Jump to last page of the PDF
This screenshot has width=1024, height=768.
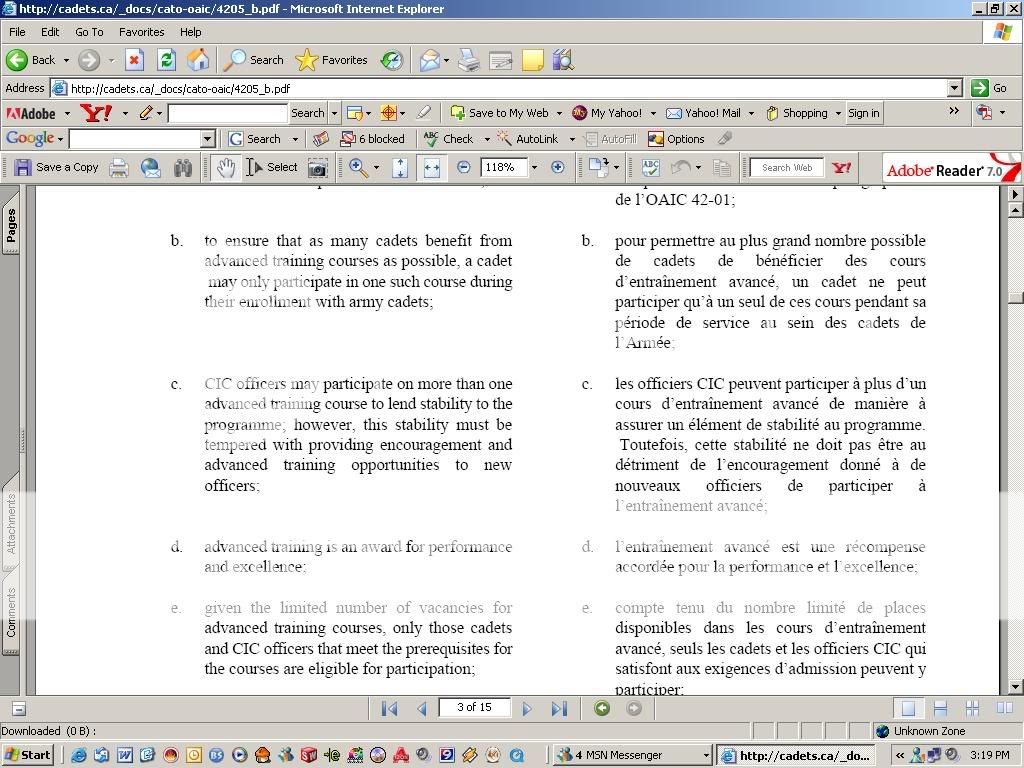559,708
